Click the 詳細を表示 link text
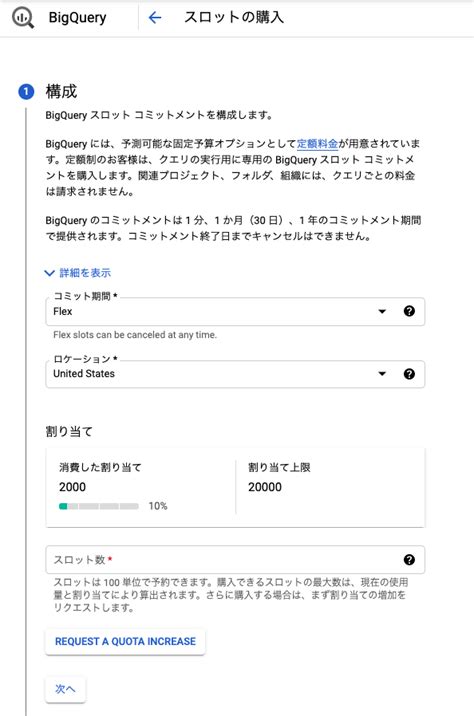 [x=85, y=273]
